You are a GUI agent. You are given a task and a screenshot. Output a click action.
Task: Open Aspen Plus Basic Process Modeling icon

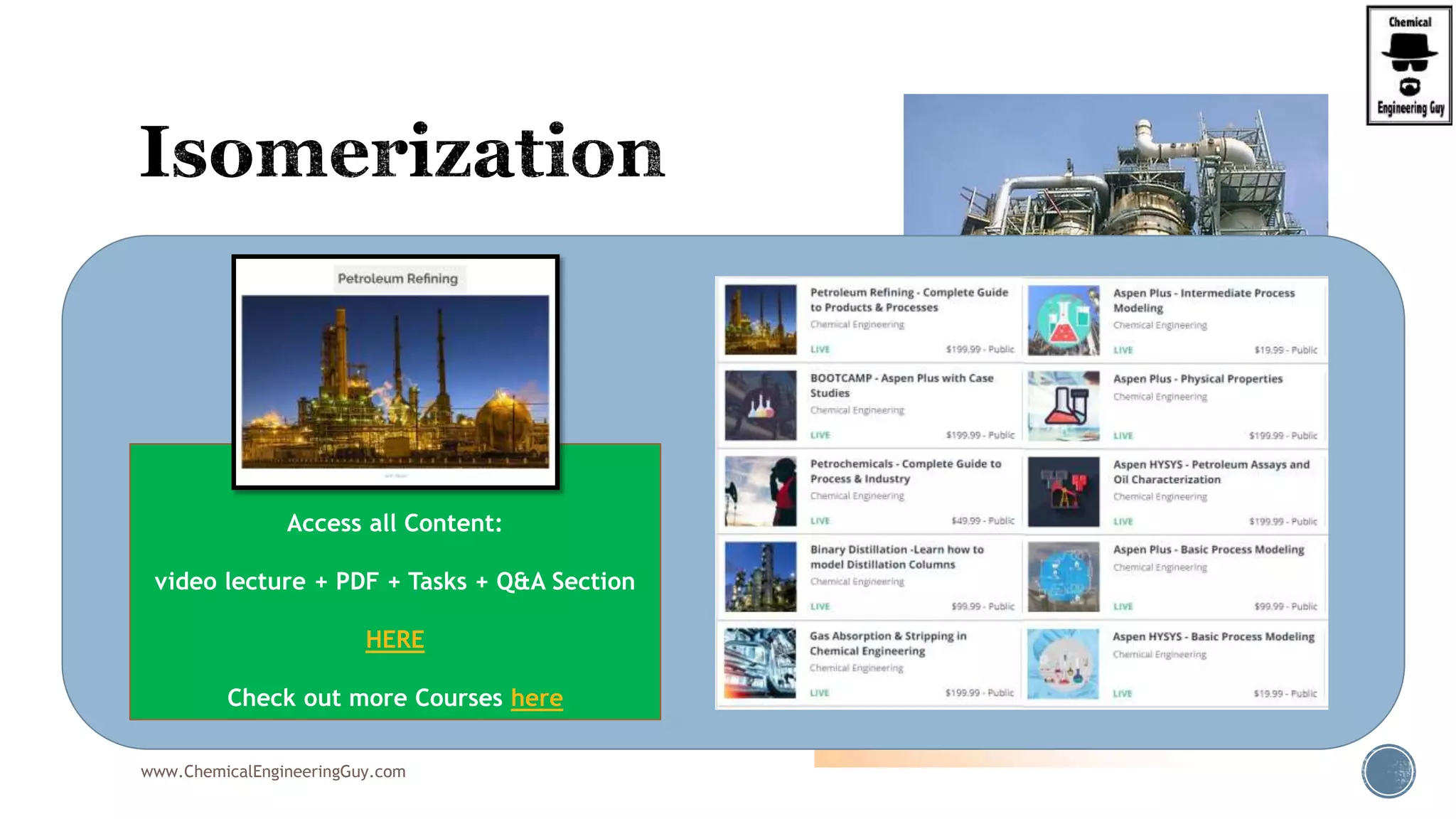(1063, 577)
